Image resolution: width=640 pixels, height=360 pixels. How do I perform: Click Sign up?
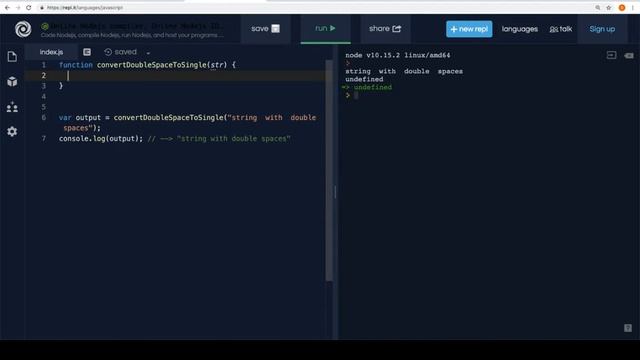click(x=602, y=29)
